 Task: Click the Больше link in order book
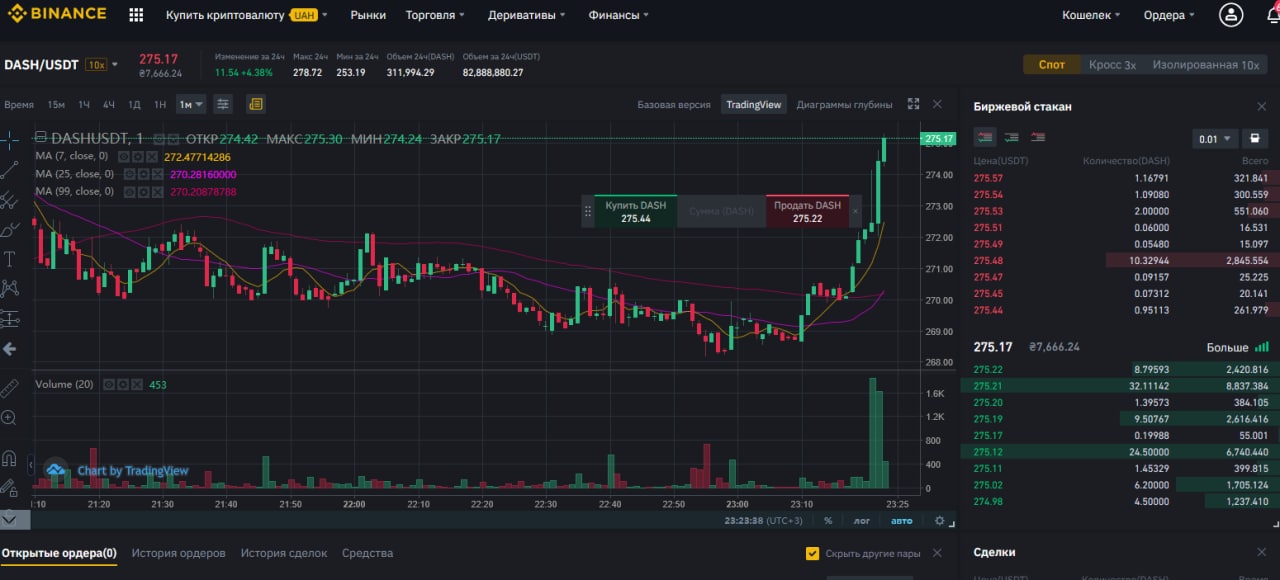1227,347
